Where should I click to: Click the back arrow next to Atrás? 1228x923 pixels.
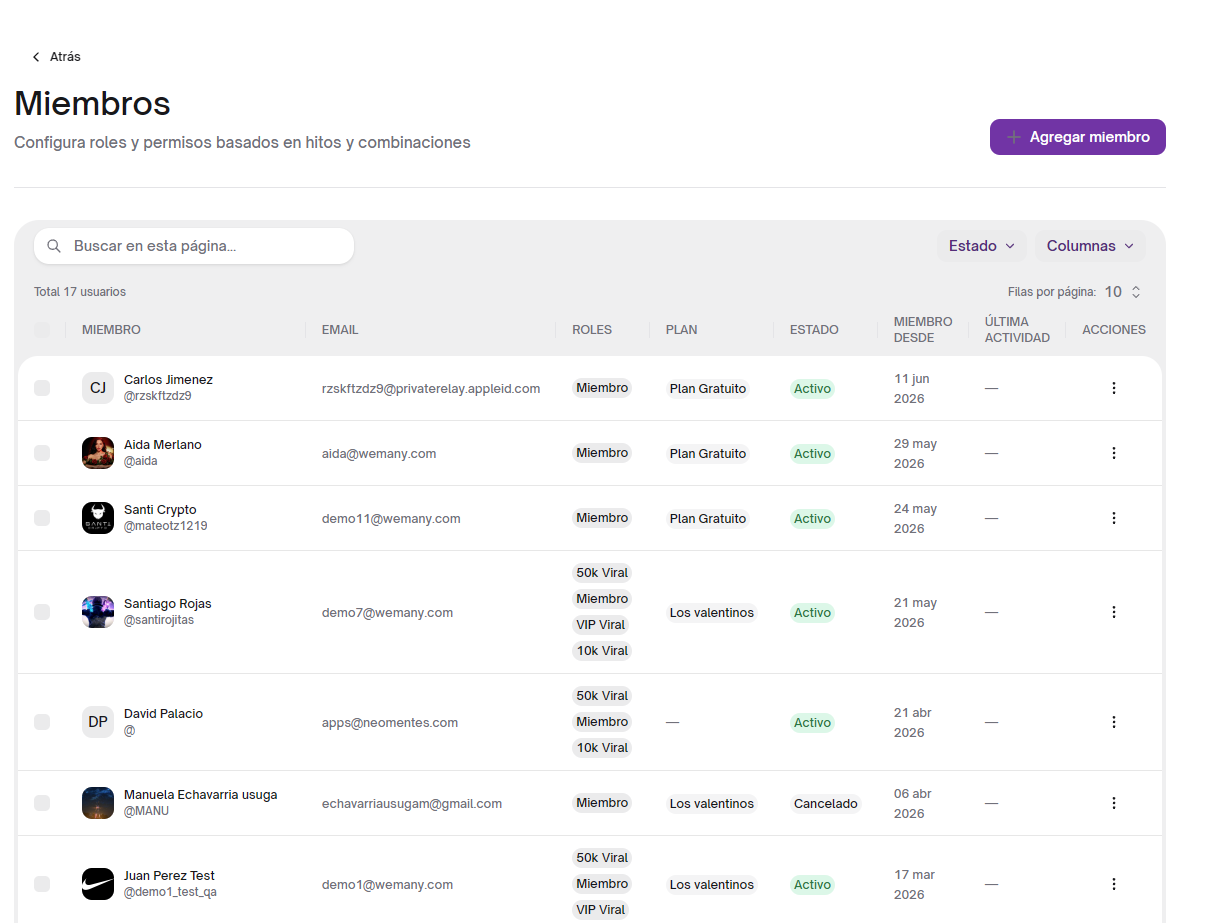pos(36,57)
